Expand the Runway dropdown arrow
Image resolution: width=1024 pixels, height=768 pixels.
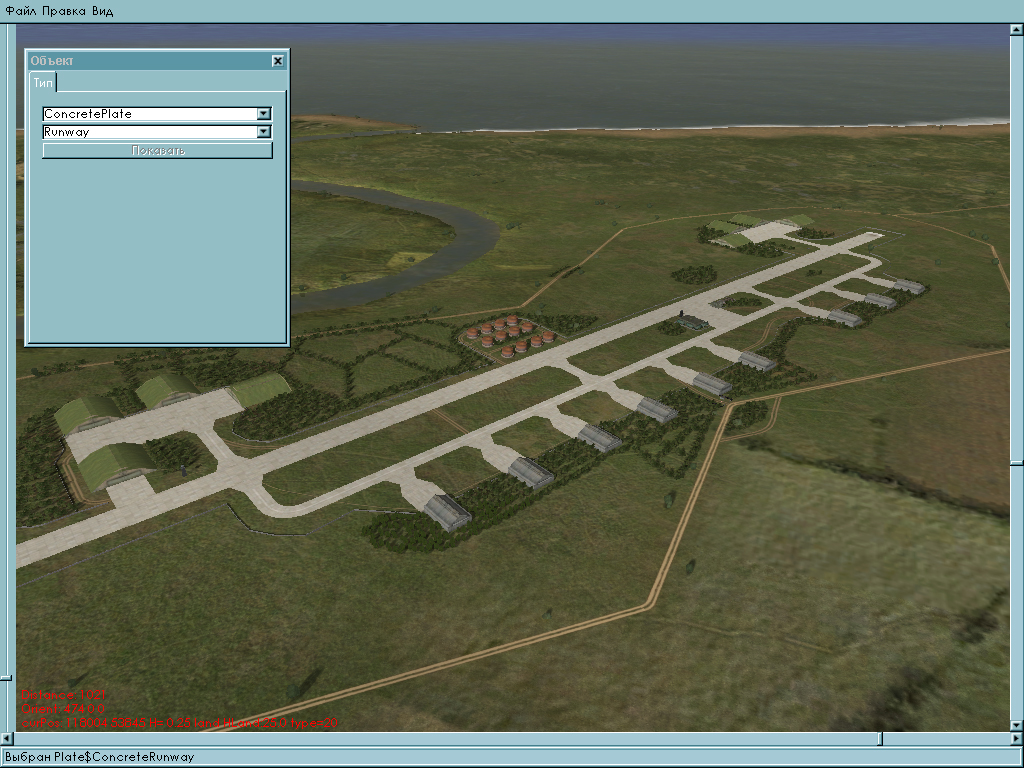[x=263, y=132]
